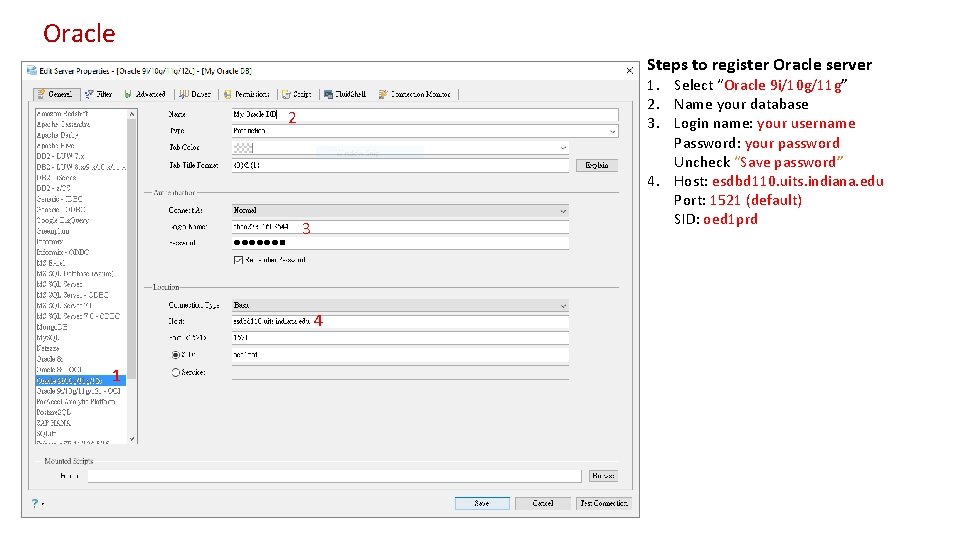960x540 pixels.
Task: Click the Cancel button
Action: point(542,503)
